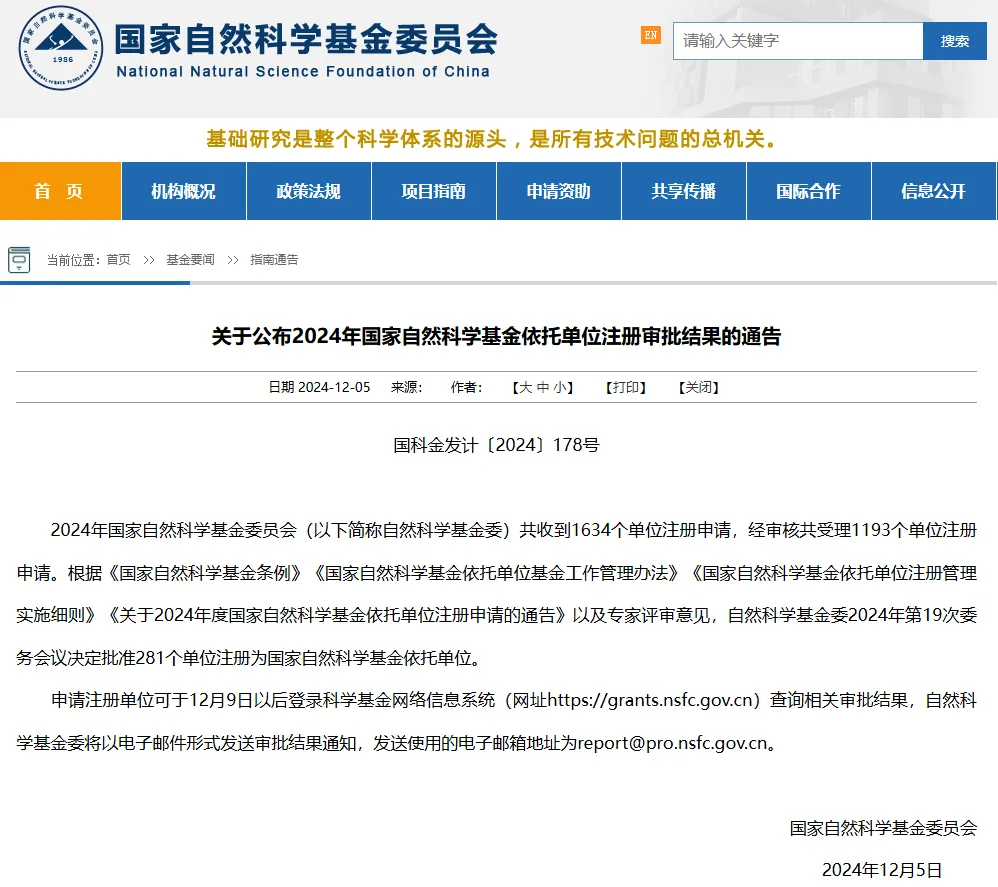Open the 共享传播 menu item
The image size is (998, 887).
(x=684, y=191)
